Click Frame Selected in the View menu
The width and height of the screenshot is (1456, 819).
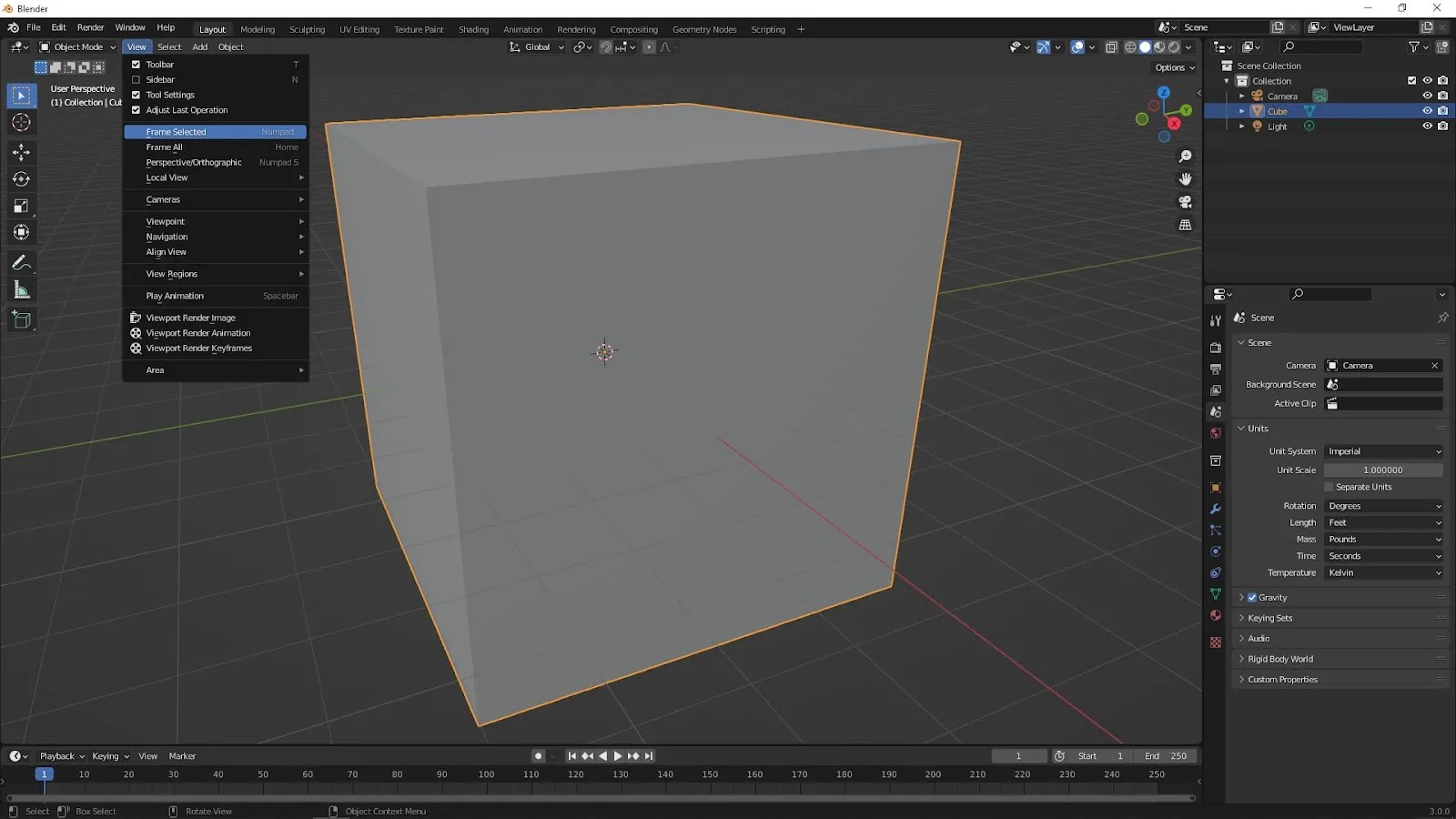coord(182,131)
